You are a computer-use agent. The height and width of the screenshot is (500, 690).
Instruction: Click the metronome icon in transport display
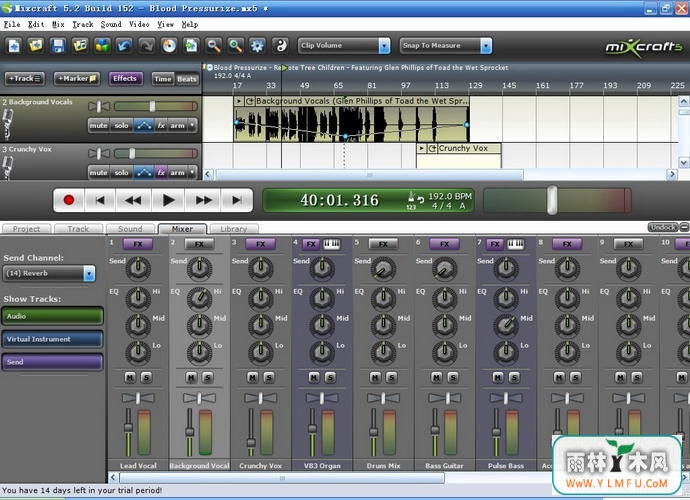411,199
